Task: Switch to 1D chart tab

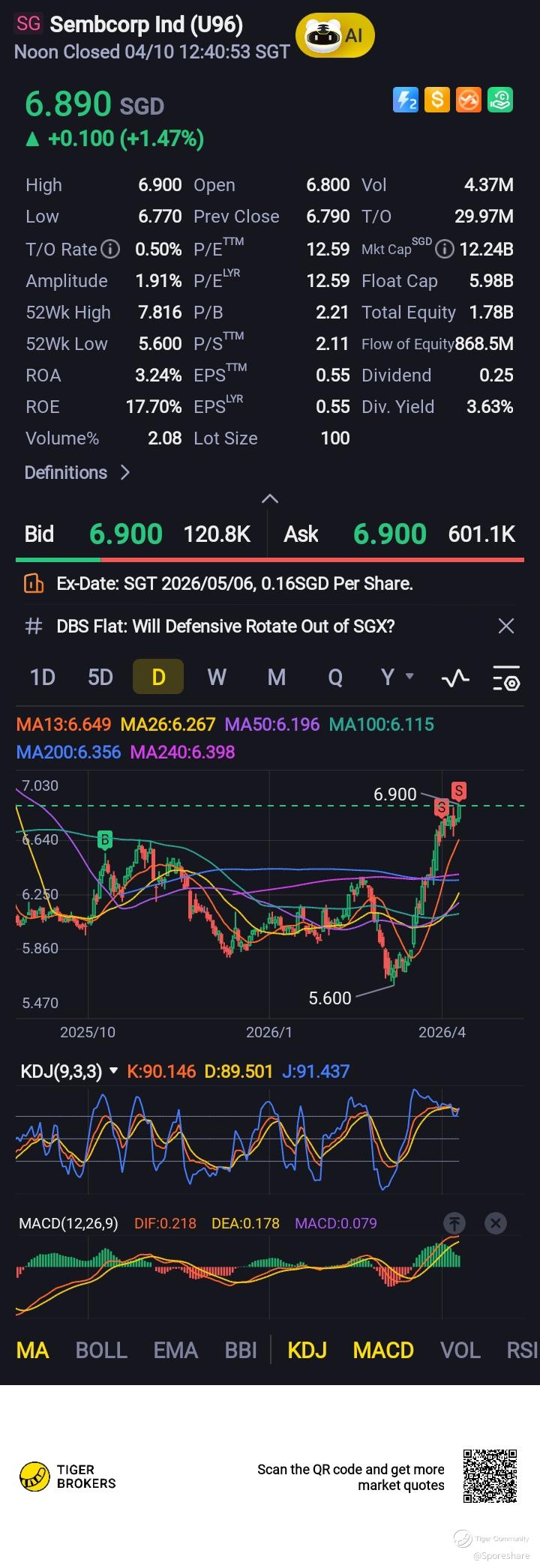Action: coord(42,678)
